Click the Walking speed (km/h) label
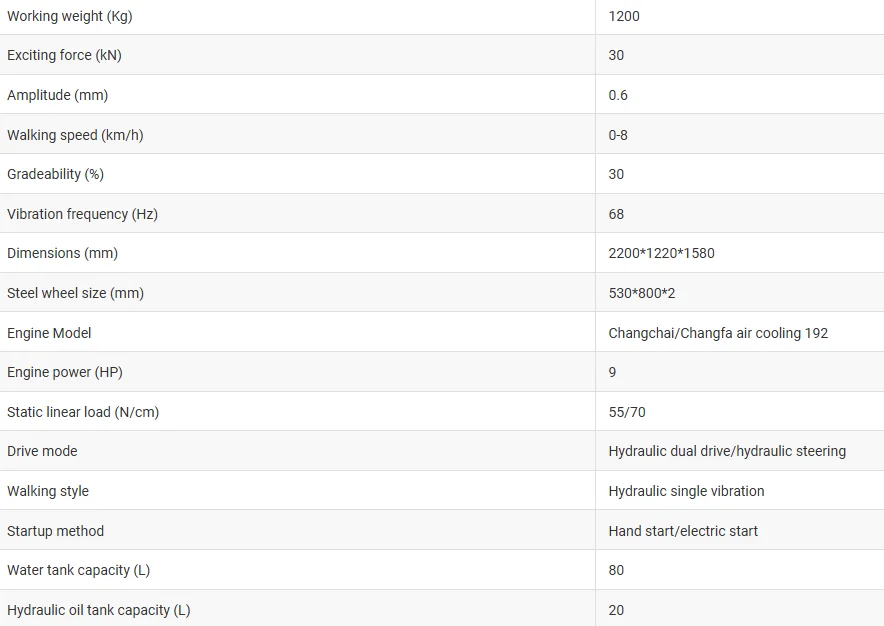Screen dimensions: 884x626 coord(75,135)
